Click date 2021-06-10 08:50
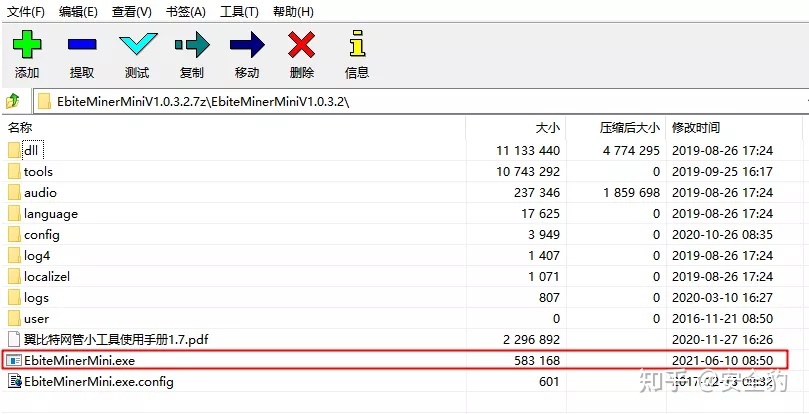 (x=722, y=360)
